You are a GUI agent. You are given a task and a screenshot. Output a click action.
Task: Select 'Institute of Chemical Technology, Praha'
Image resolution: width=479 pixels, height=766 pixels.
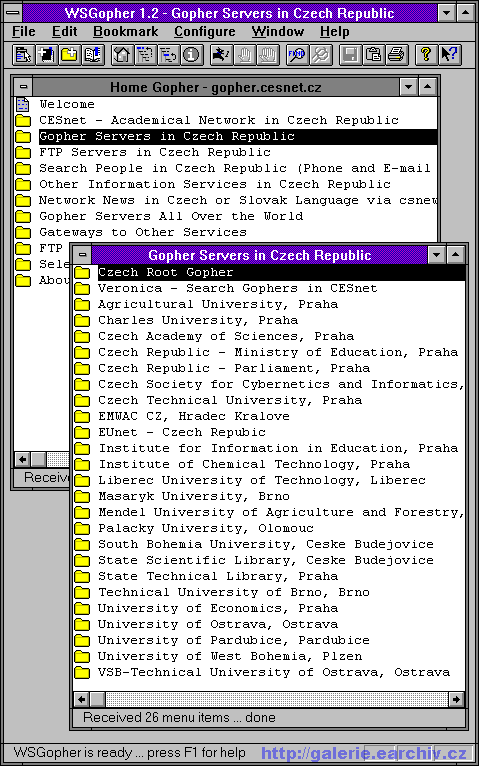point(254,465)
